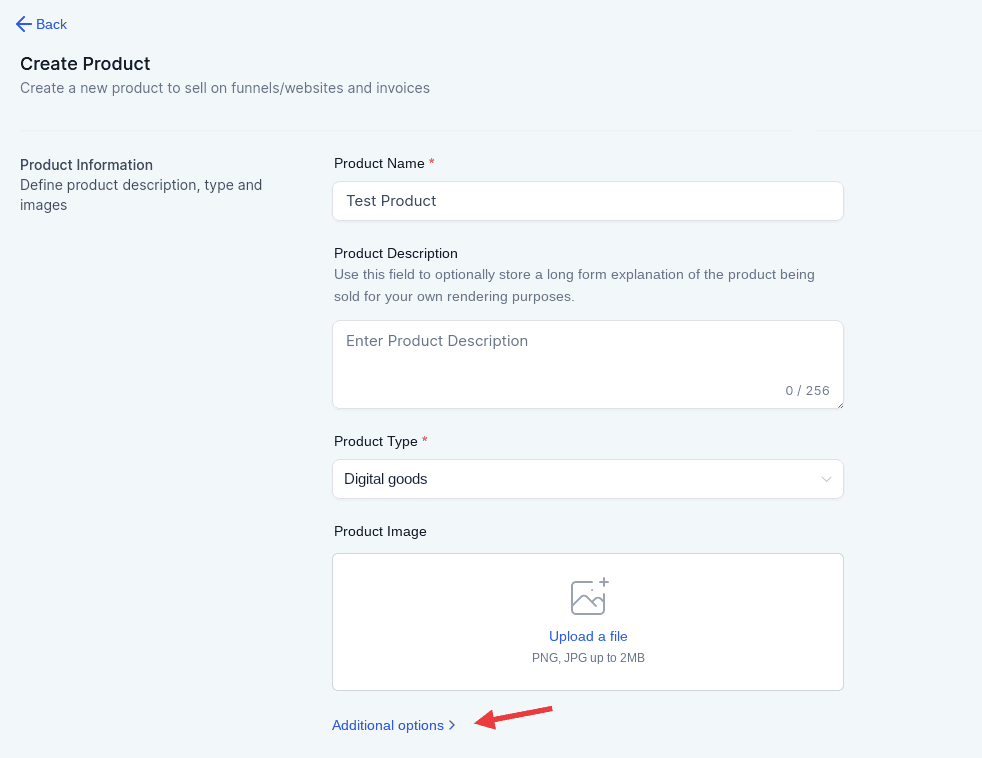Click the blue back arrow icon
This screenshot has height=758, width=982.
point(24,24)
